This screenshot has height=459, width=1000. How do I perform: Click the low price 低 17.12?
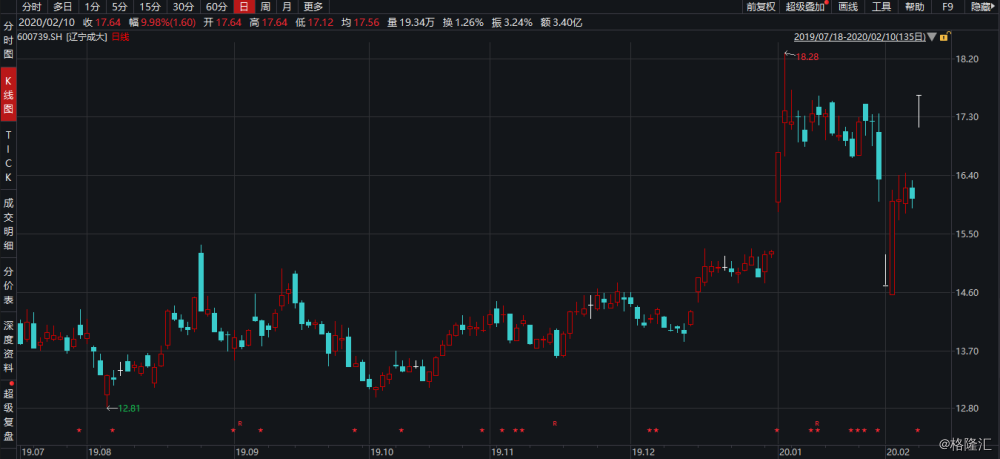316,23
